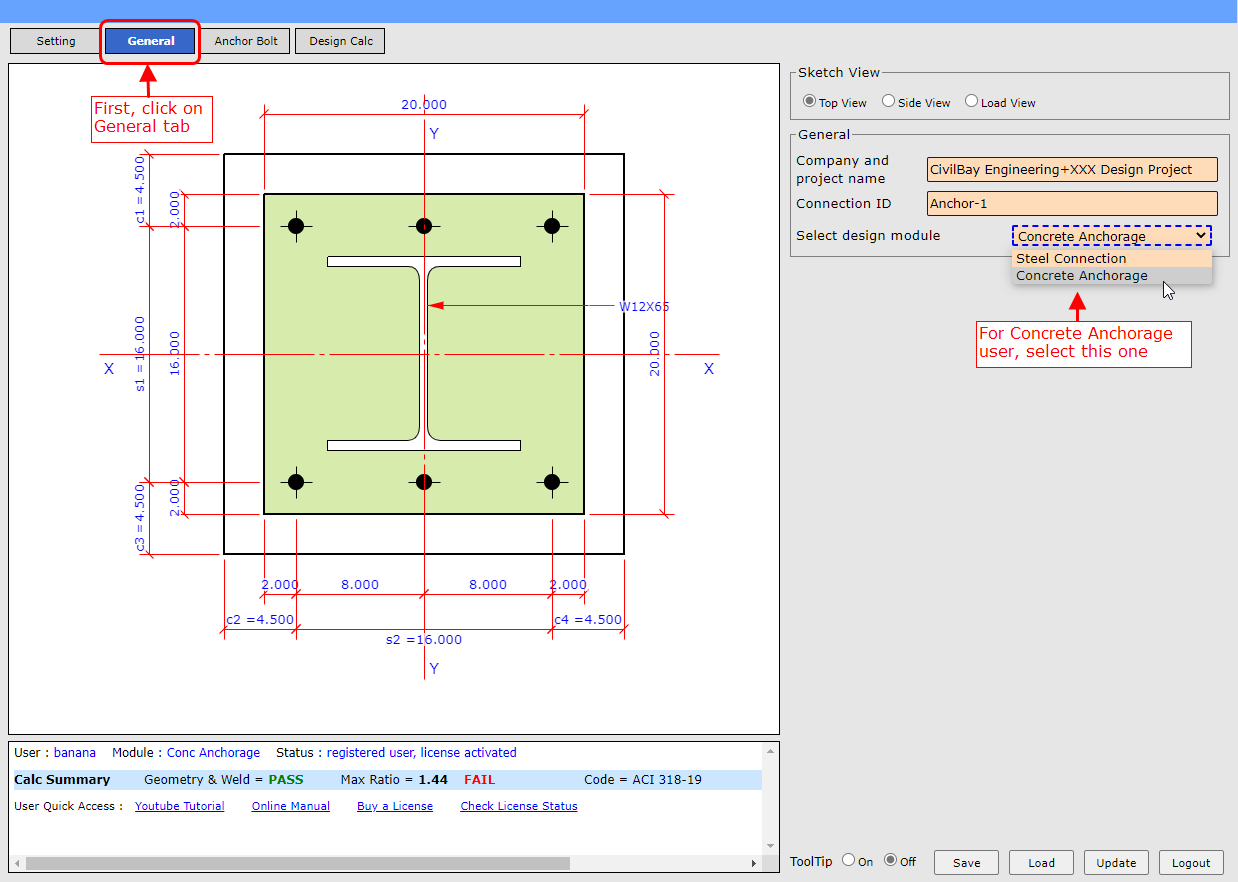Viewport: 1238px width, 882px height.
Task: Open the Setting tab
Action: coord(56,41)
